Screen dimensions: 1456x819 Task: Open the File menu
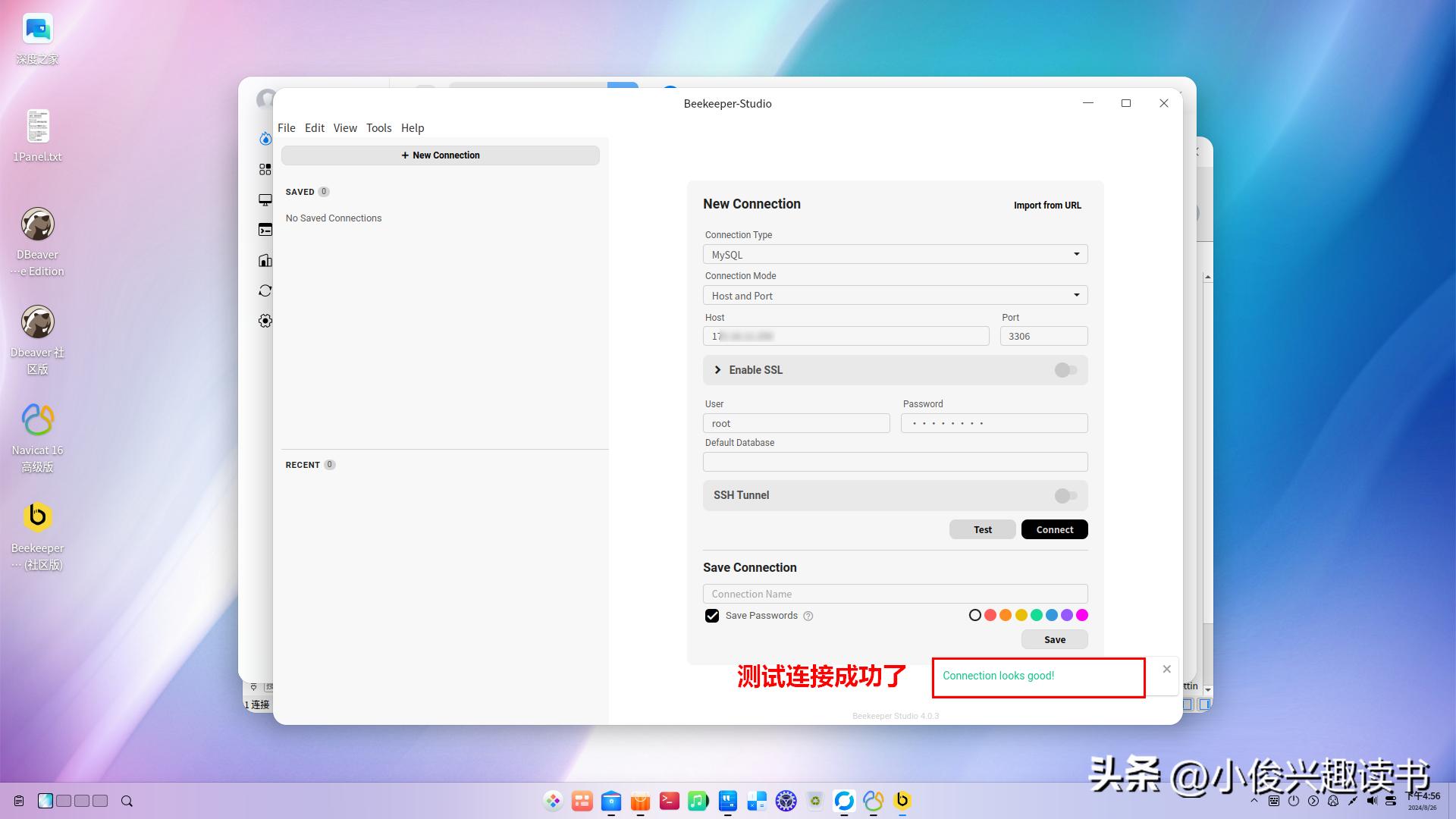(x=286, y=127)
